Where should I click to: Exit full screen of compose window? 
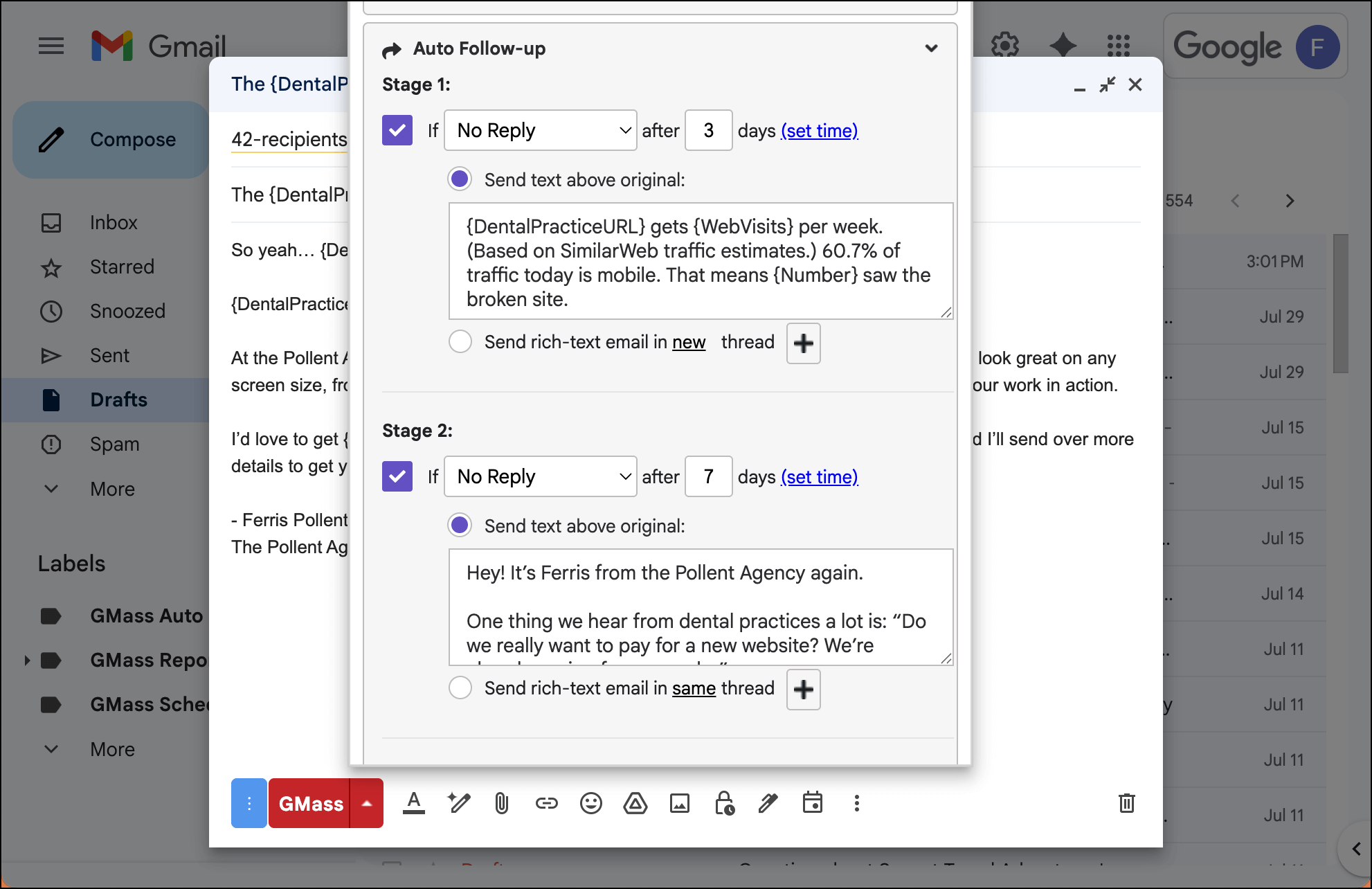pos(1108,84)
